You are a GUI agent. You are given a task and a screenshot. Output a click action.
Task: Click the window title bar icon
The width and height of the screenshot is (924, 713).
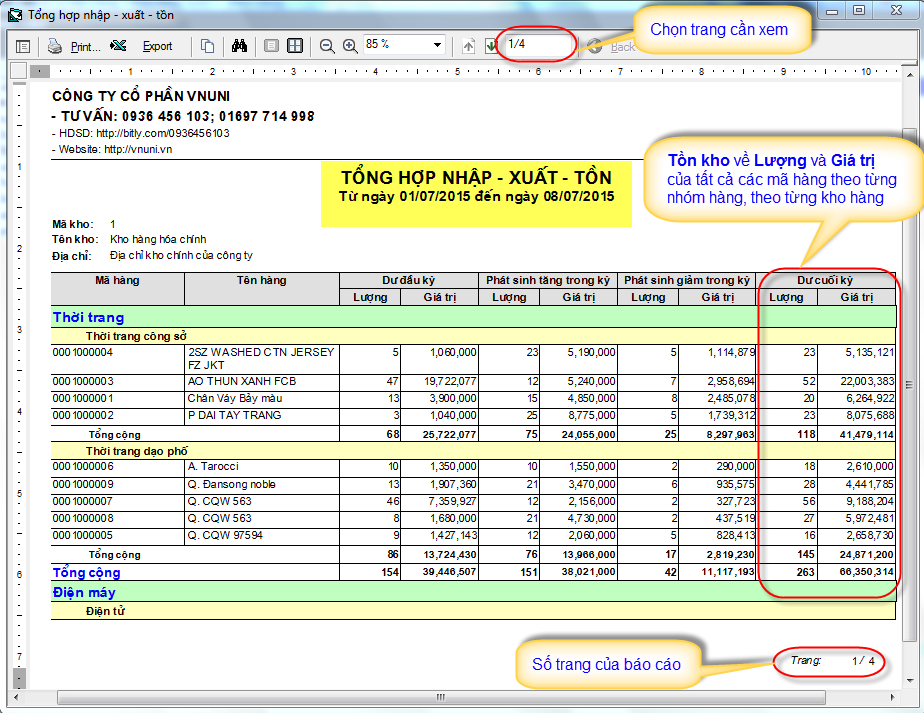click(14, 14)
